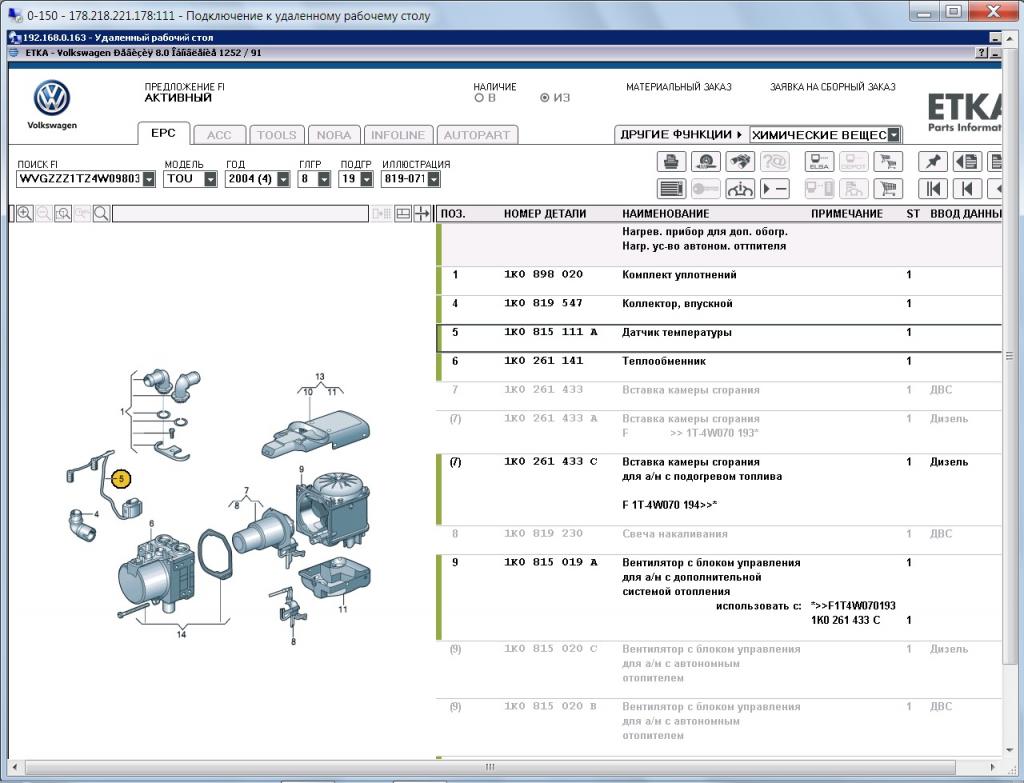Click the printer icon in toolbar
1024x783 pixels.
pyautogui.click(x=671, y=161)
